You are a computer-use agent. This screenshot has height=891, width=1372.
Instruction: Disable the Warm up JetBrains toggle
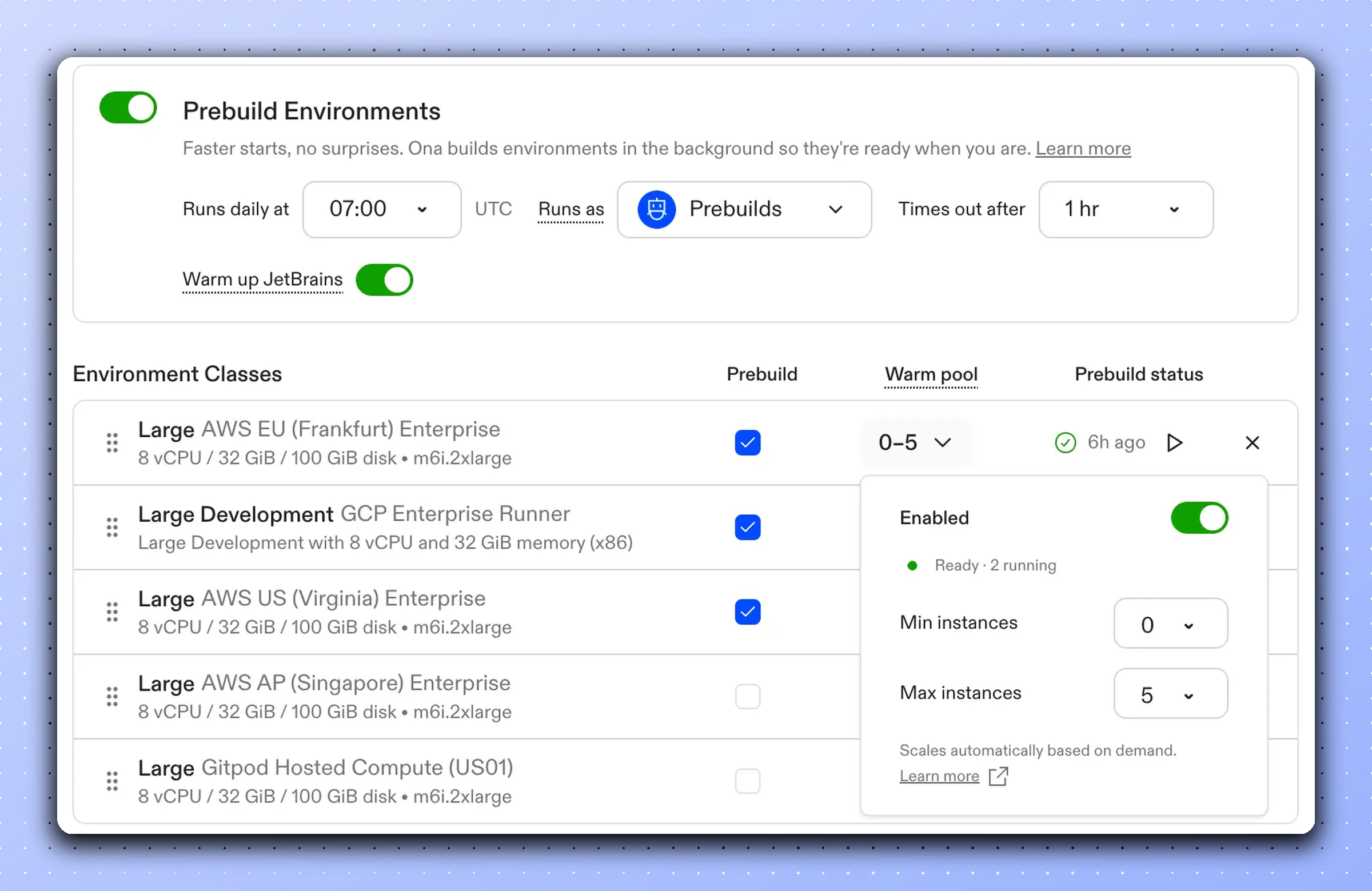384,280
